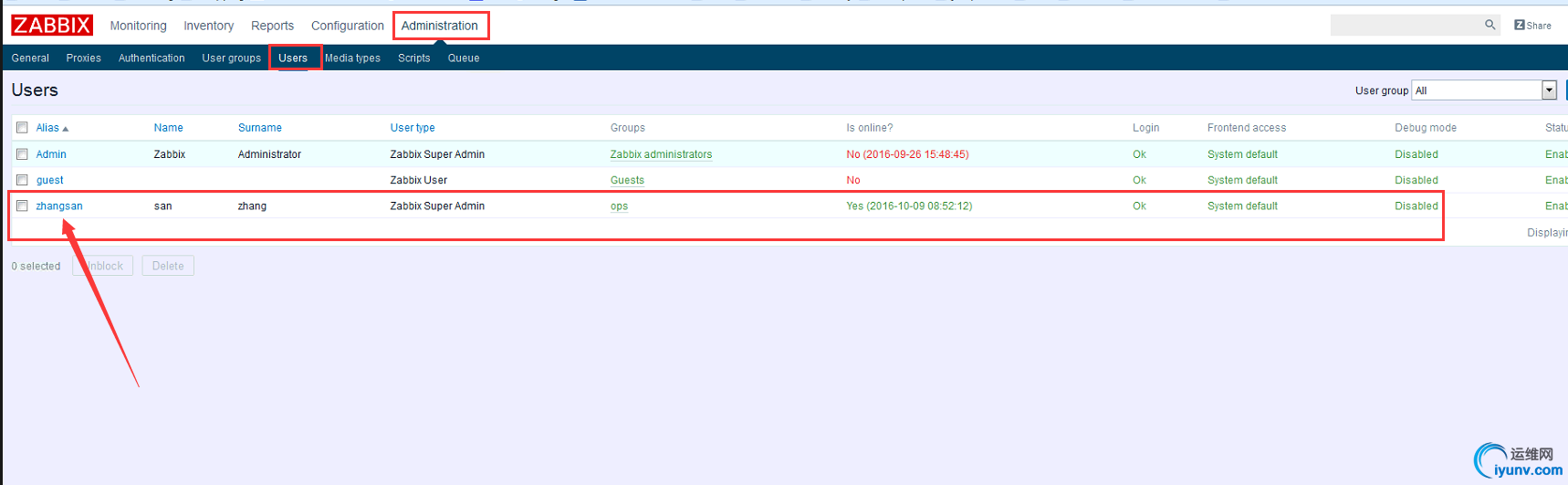This screenshot has width=1568, height=485.
Task: Go to the User groups submenu
Action: tap(231, 58)
